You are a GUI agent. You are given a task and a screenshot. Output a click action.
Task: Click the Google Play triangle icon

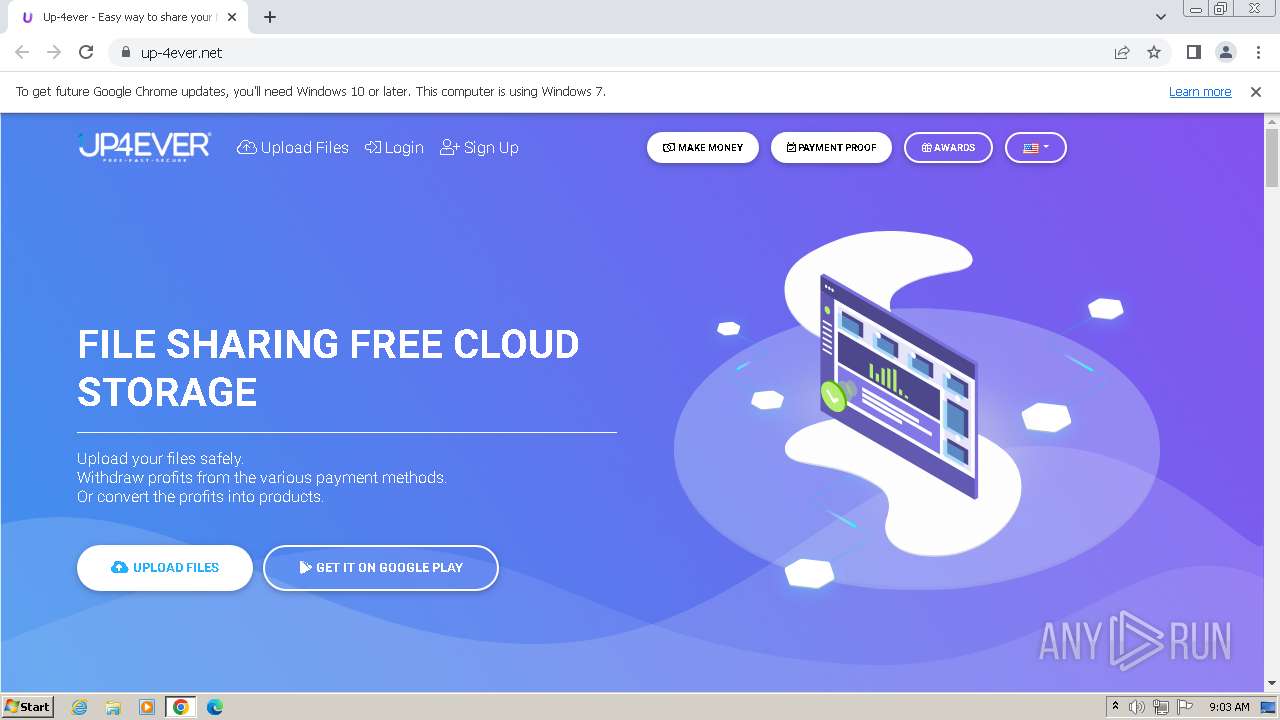click(305, 567)
